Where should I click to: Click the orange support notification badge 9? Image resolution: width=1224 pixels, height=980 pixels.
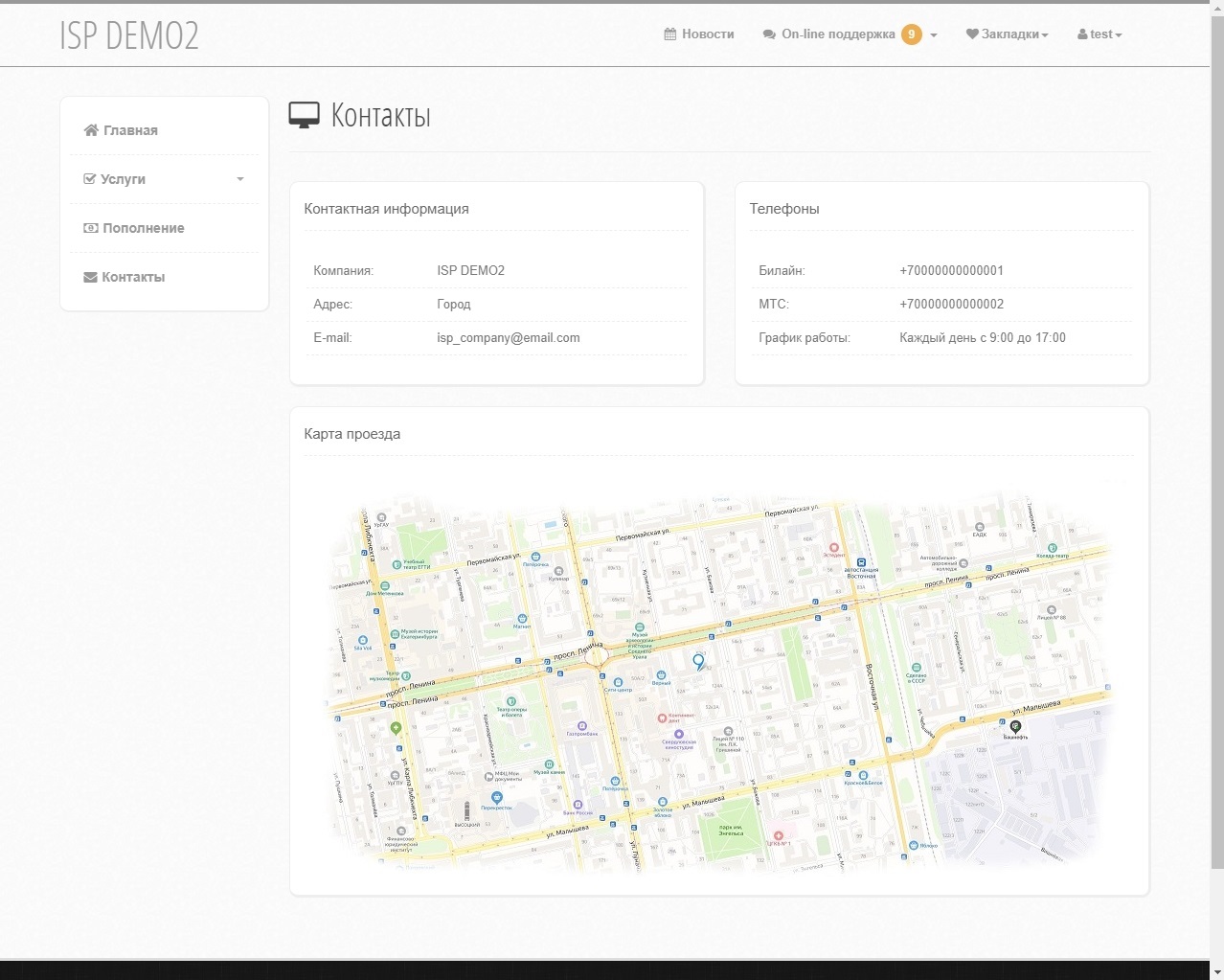(x=912, y=34)
